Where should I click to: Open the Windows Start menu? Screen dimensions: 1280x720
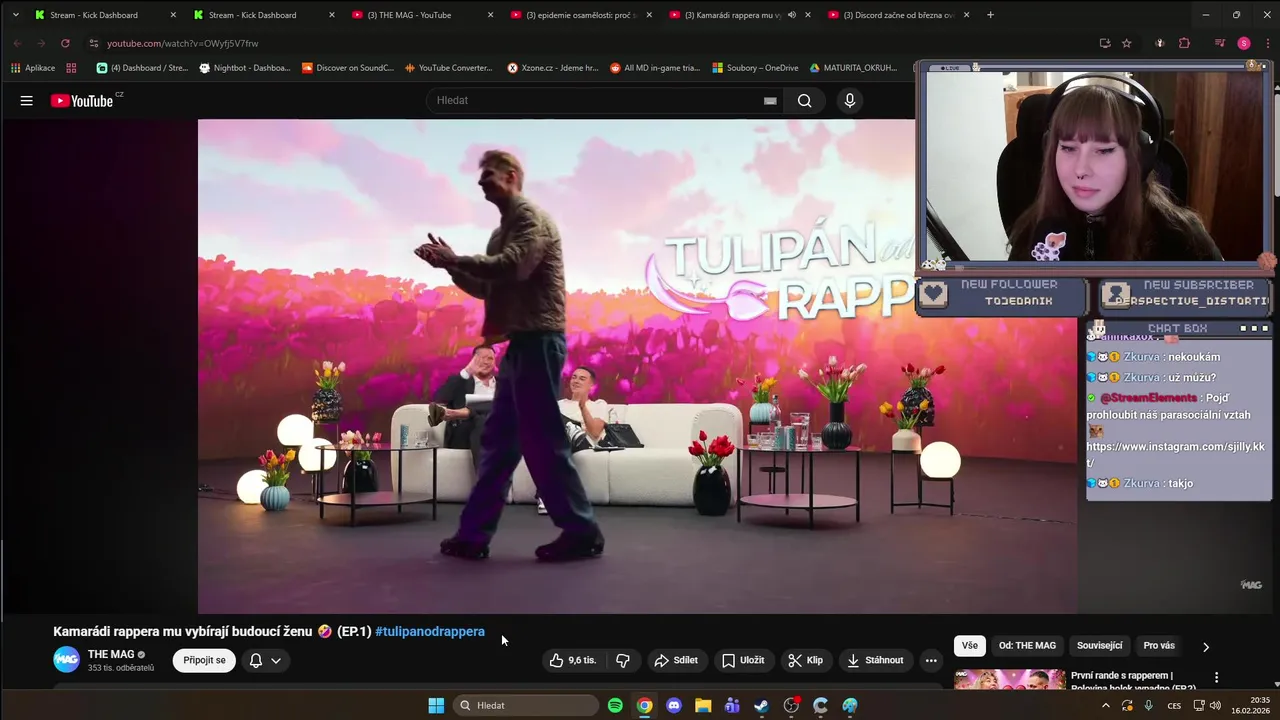pos(436,705)
